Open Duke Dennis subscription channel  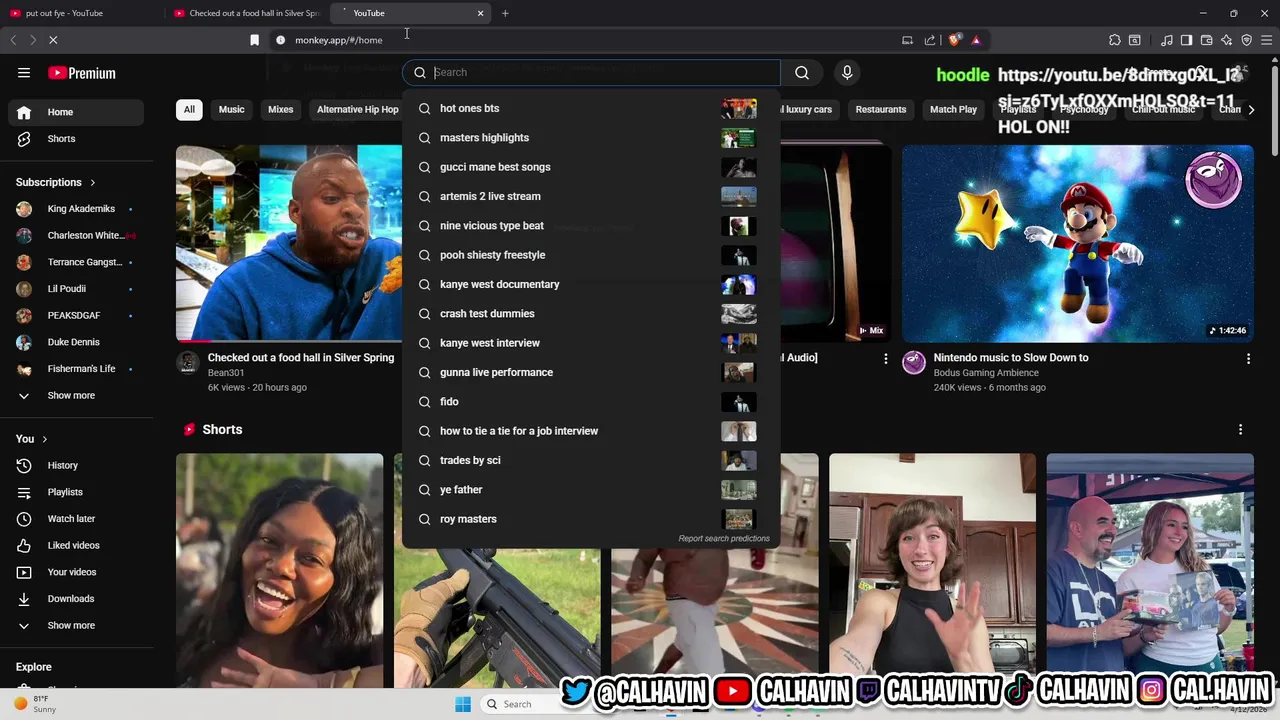pyautogui.click(x=76, y=342)
